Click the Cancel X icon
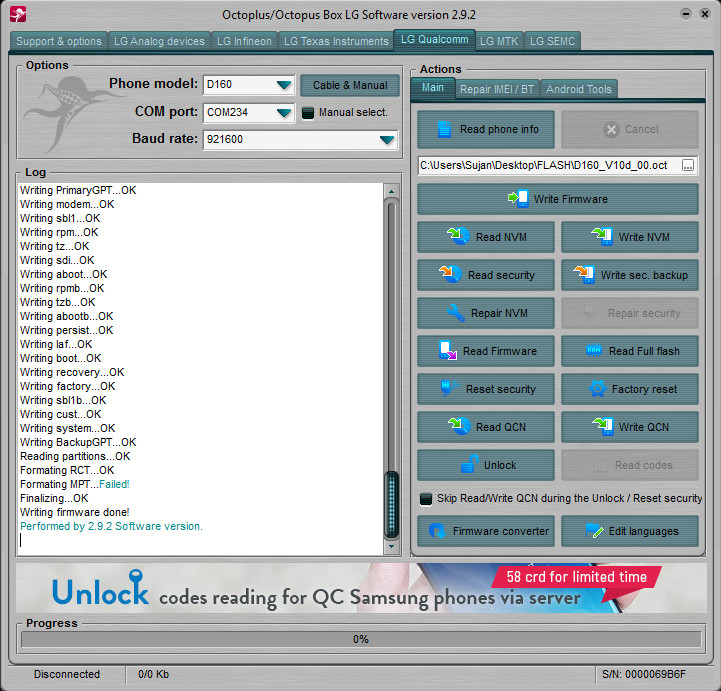721x691 pixels. coord(611,130)
